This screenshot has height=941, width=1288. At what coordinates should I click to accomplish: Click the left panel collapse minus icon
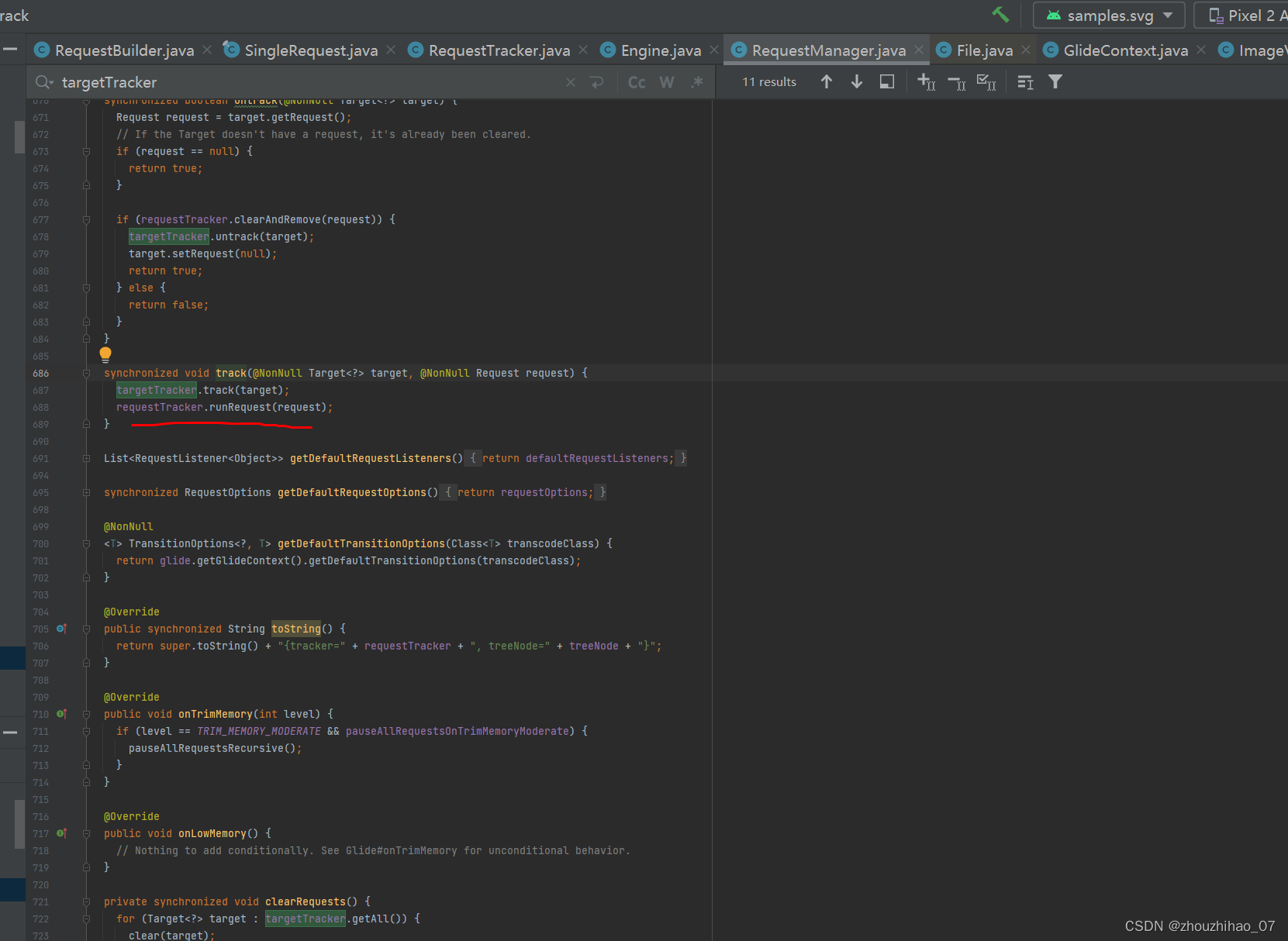10,50
